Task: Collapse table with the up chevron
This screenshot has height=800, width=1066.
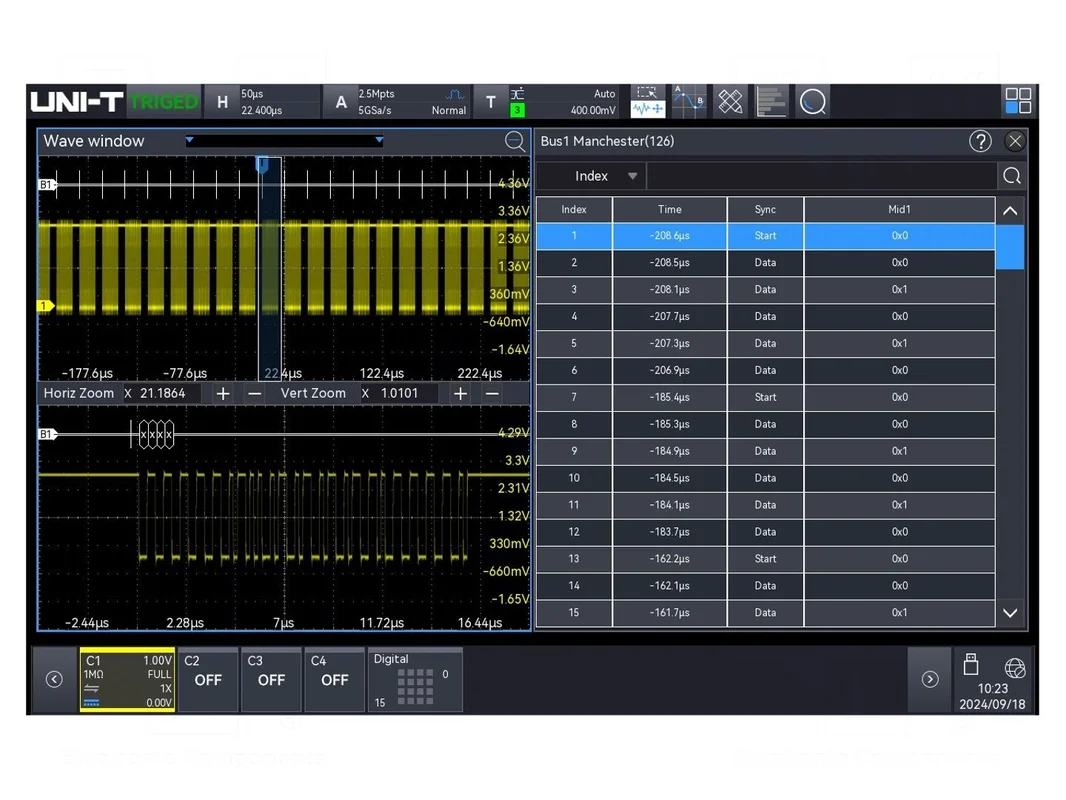Action: pos(1010,211)
